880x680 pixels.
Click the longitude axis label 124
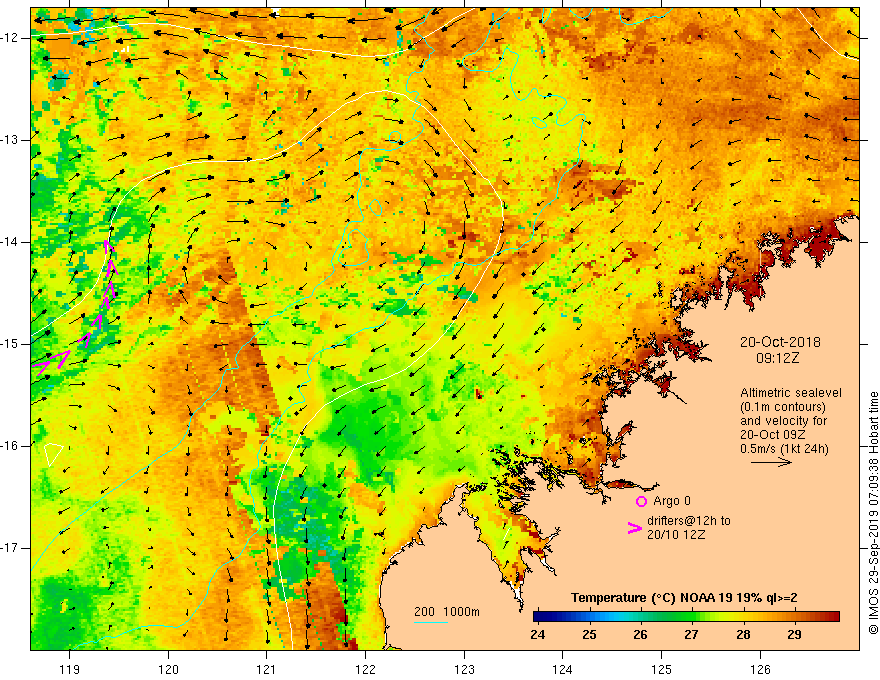(x=563, y=669)
